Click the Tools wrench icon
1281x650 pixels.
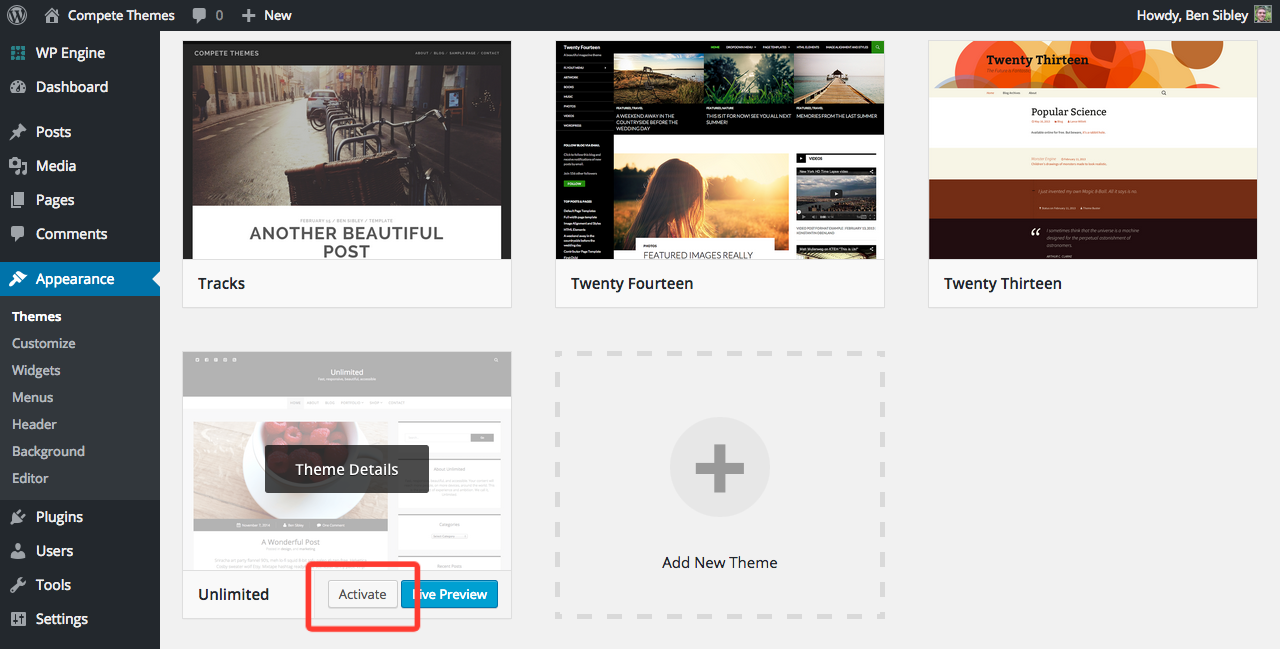(x=18, y=585)
